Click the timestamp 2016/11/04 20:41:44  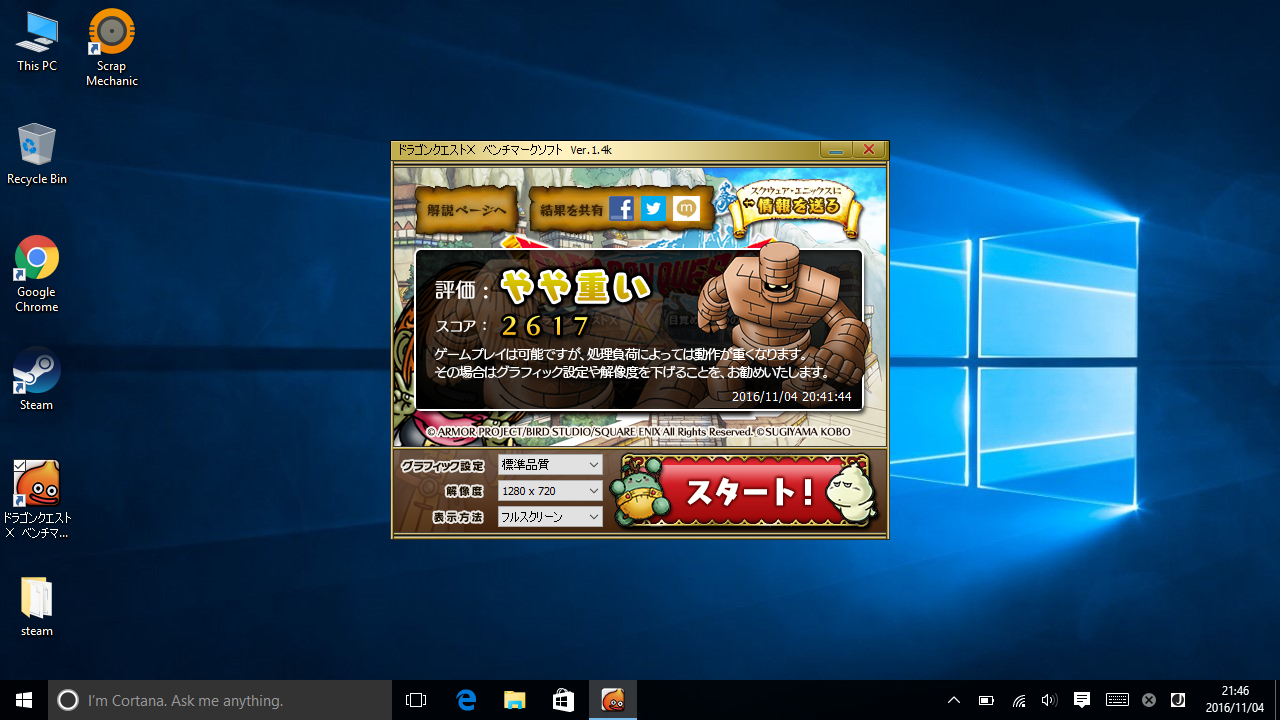click(791, 397)
